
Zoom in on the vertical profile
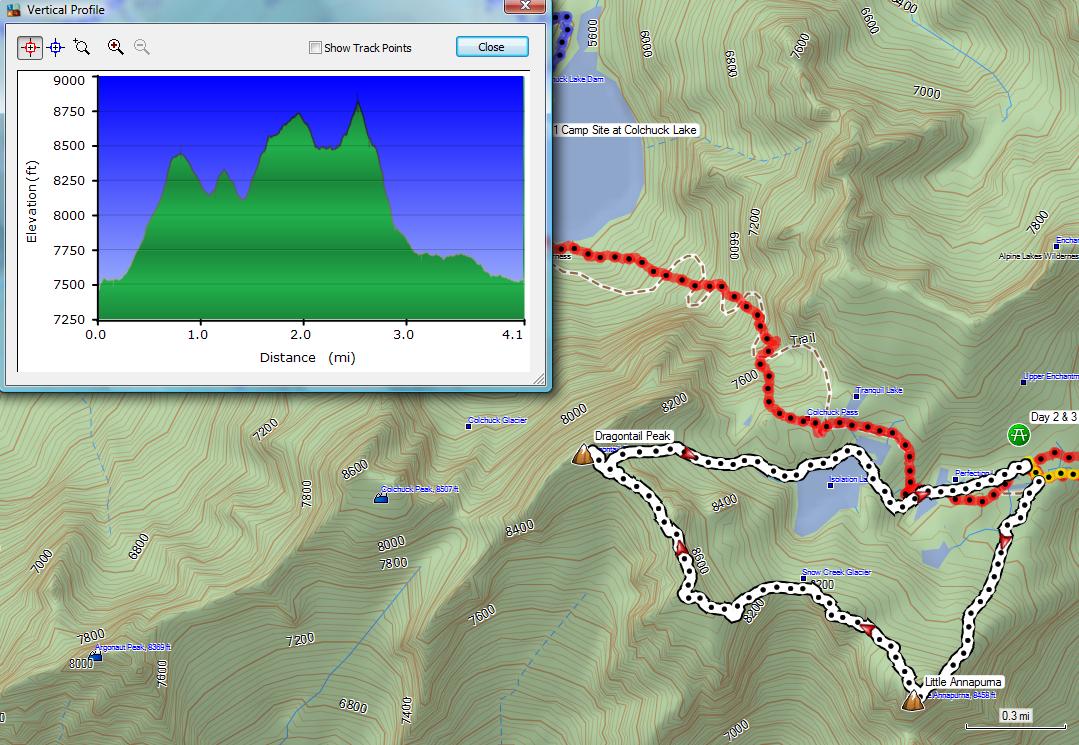[115, 47]
